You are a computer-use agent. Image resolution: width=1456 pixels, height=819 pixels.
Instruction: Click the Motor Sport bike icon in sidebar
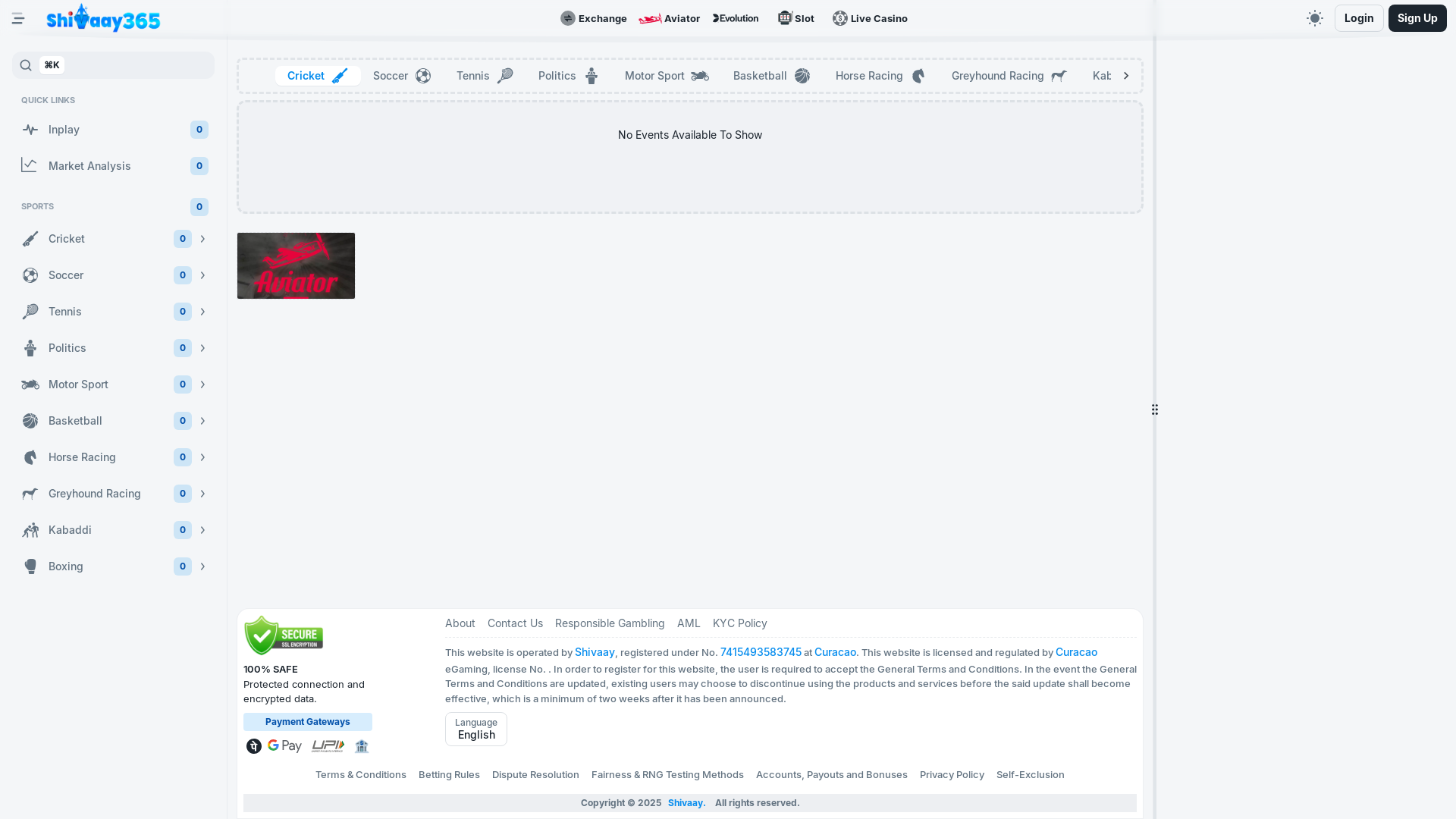pyautogui.click(x=30, y=384)
